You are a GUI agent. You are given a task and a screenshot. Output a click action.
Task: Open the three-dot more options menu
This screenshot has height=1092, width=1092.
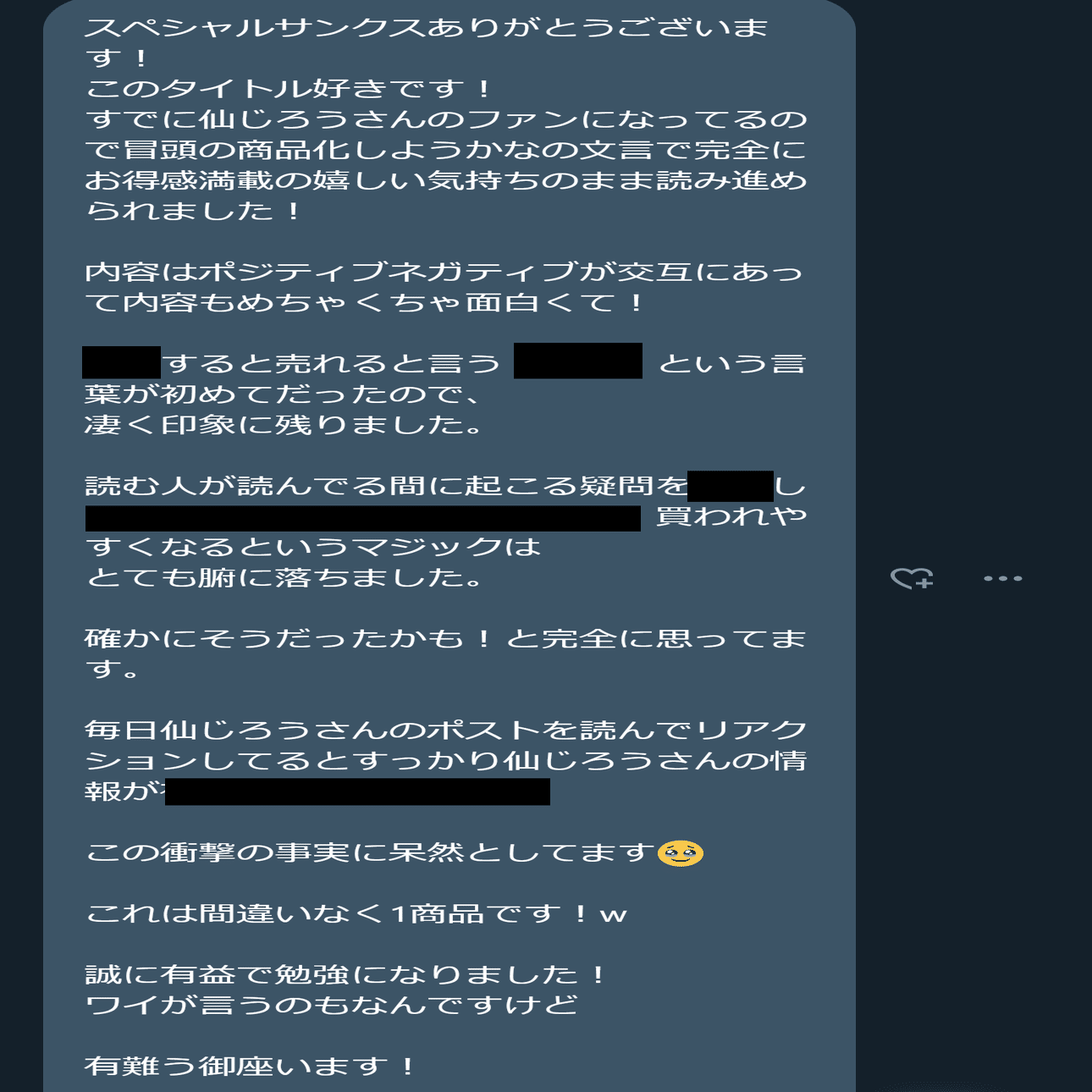pyautogui.click(x=1003, y=578)
